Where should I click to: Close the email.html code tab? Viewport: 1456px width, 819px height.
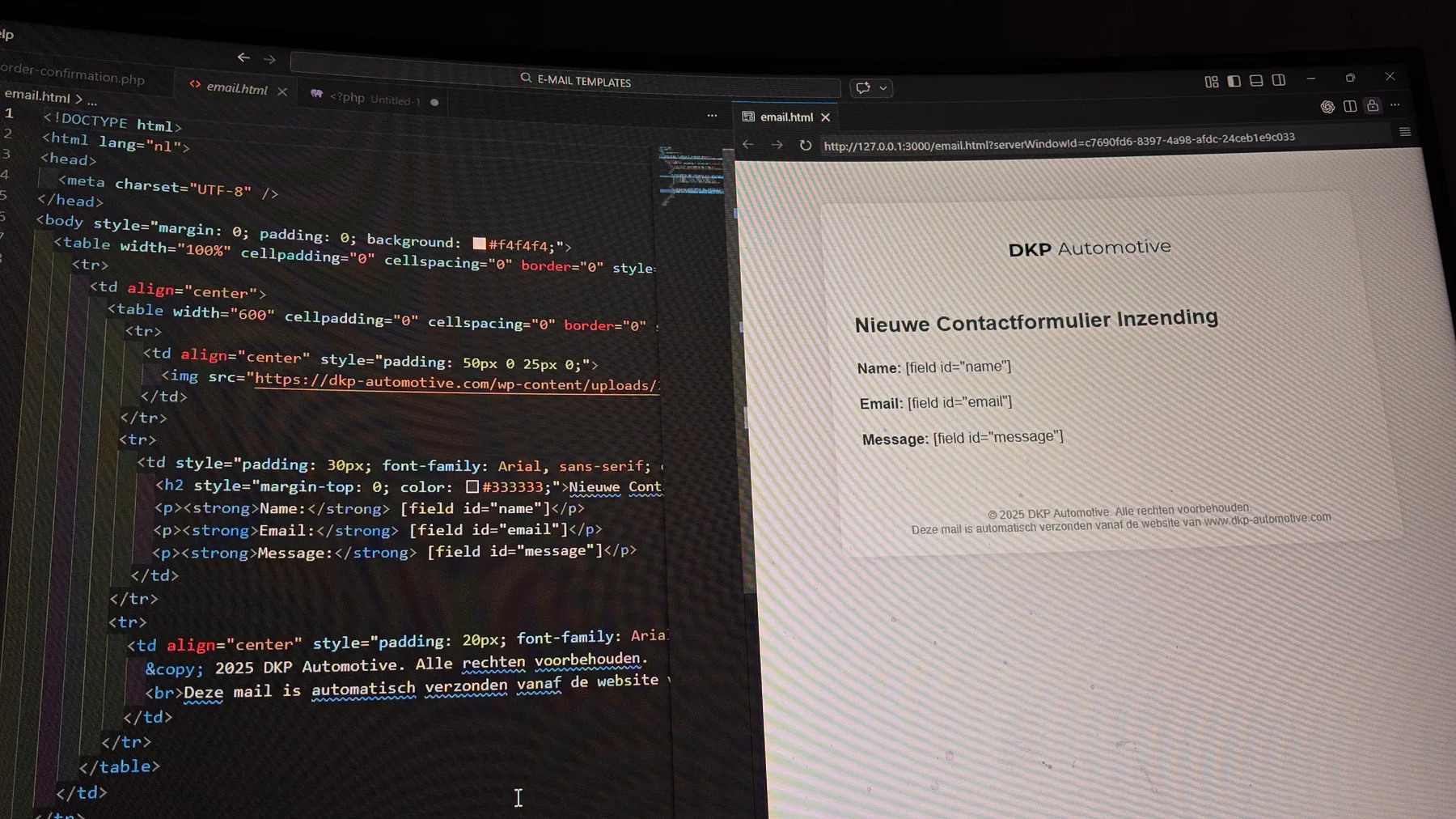coord(282,91)
